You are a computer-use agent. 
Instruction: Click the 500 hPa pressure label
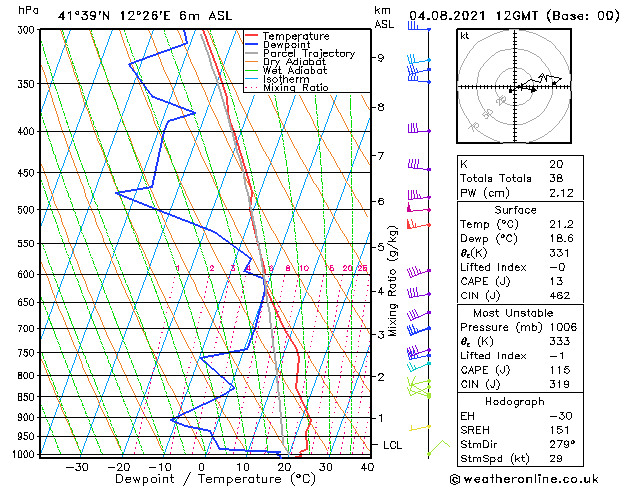click(26, 210)
